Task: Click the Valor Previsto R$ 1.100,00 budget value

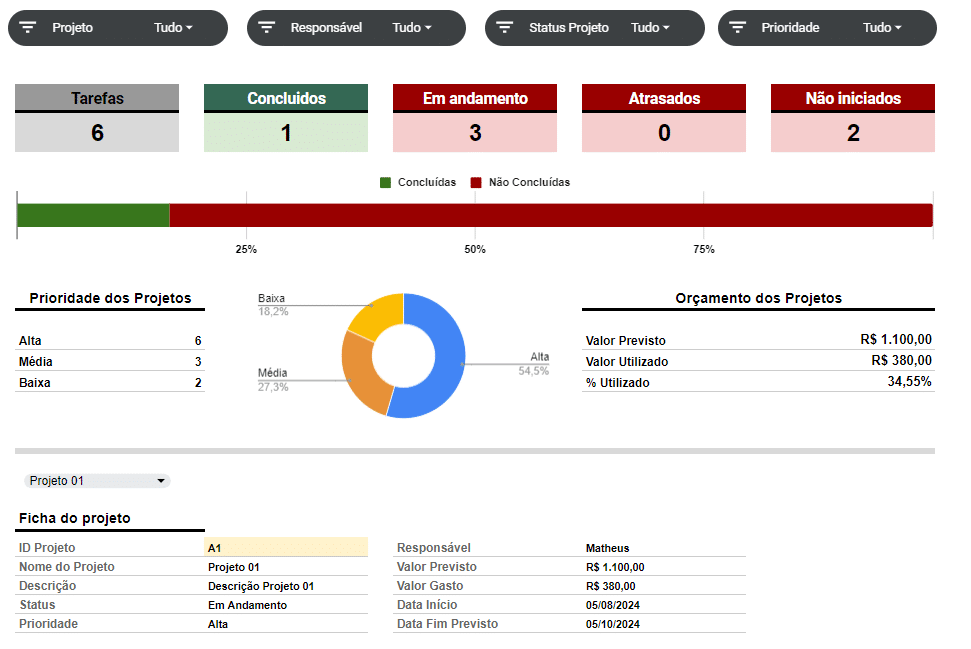Action: coord(895,339)
